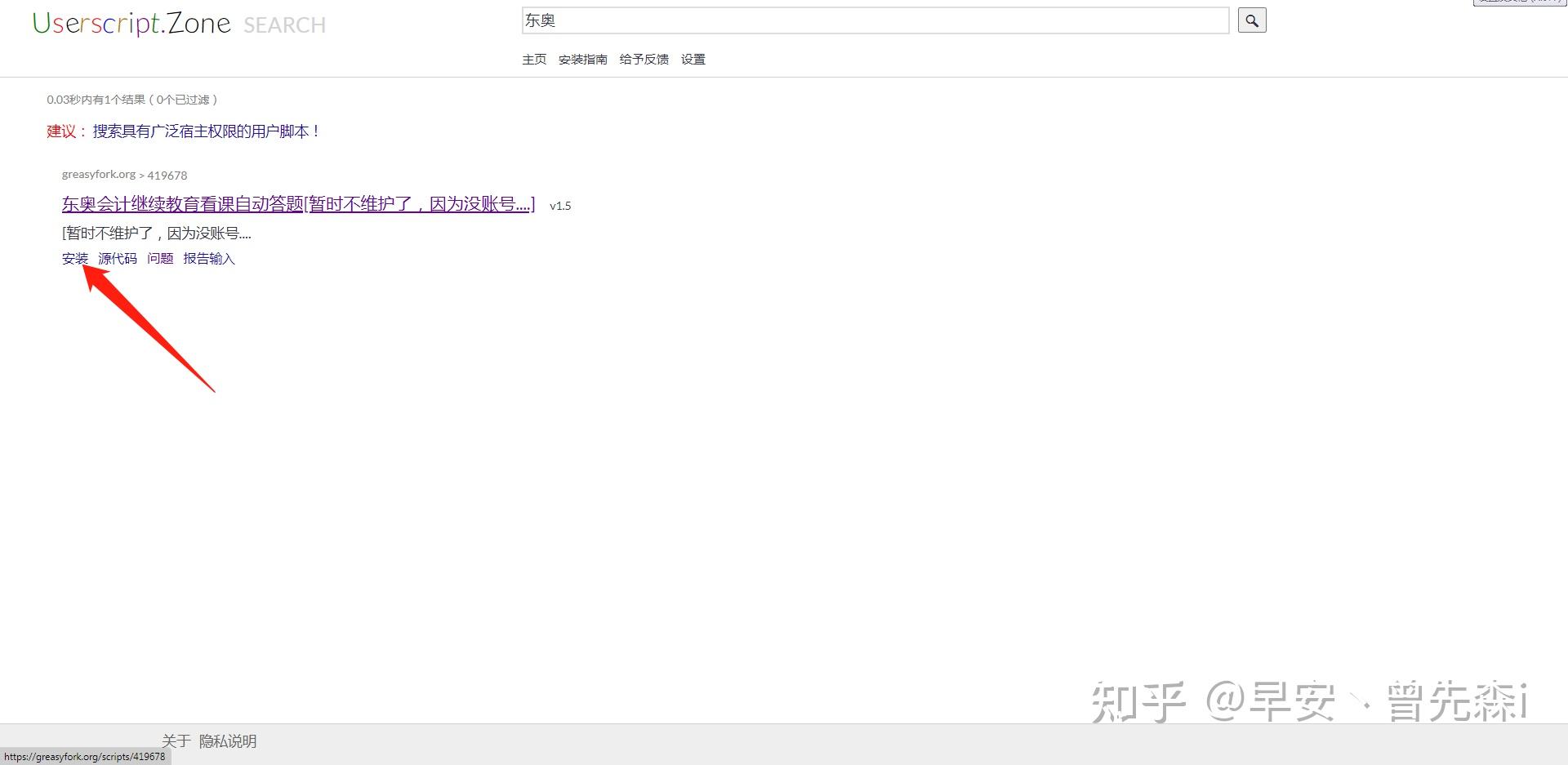Open the 安装指南 page
The width and height of the screenshot is (1568, 765).
(583, 59)
